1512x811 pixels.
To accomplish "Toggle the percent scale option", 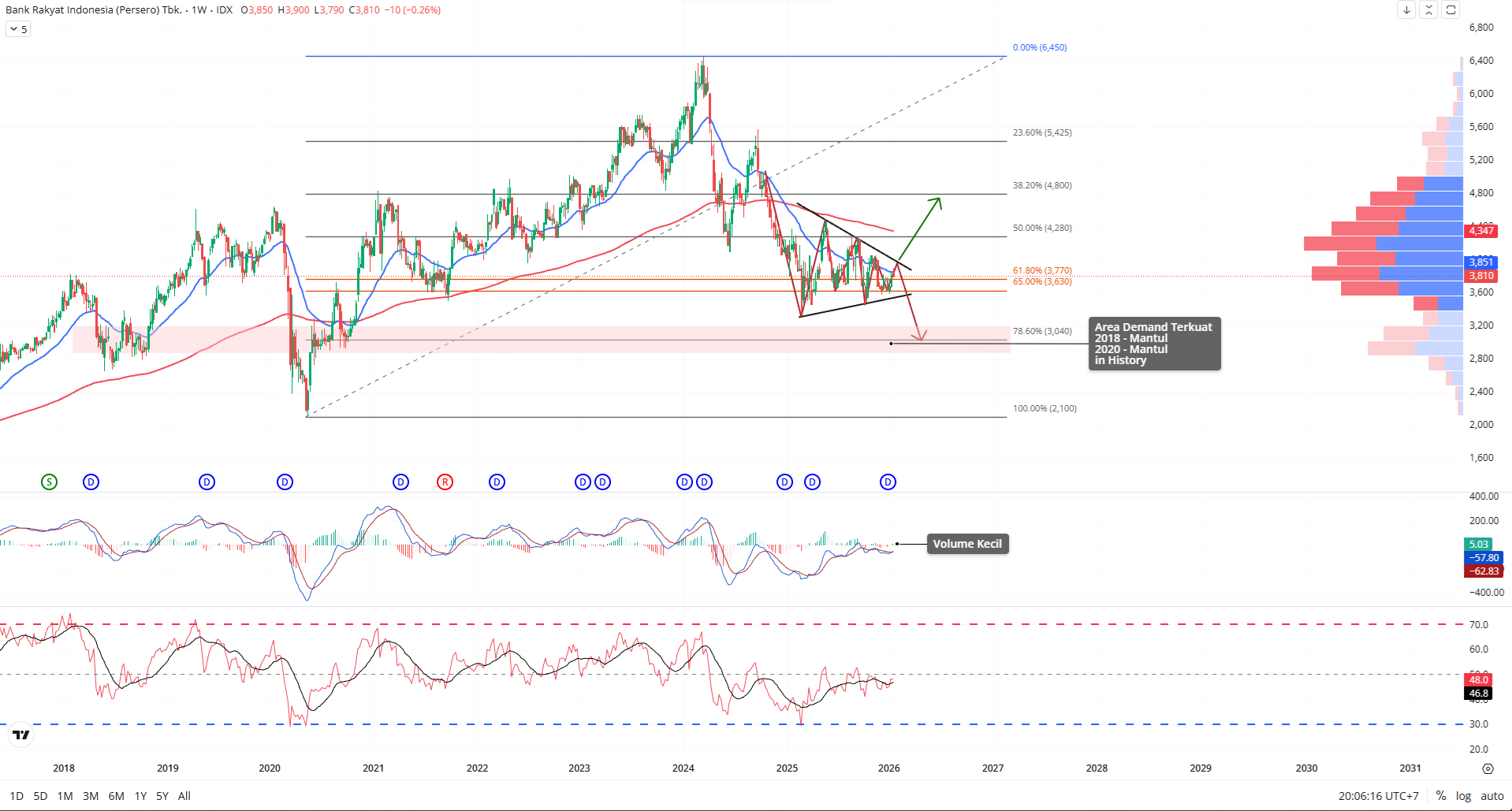I will [1440, 796].
